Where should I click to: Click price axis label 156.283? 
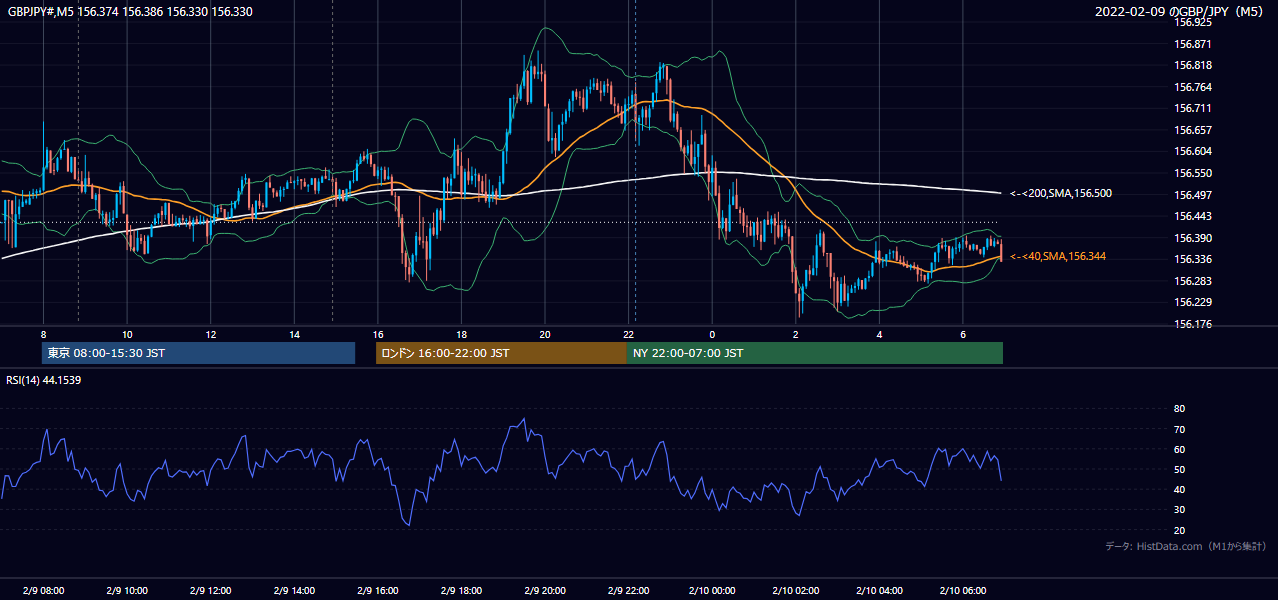click(1193, 281)
